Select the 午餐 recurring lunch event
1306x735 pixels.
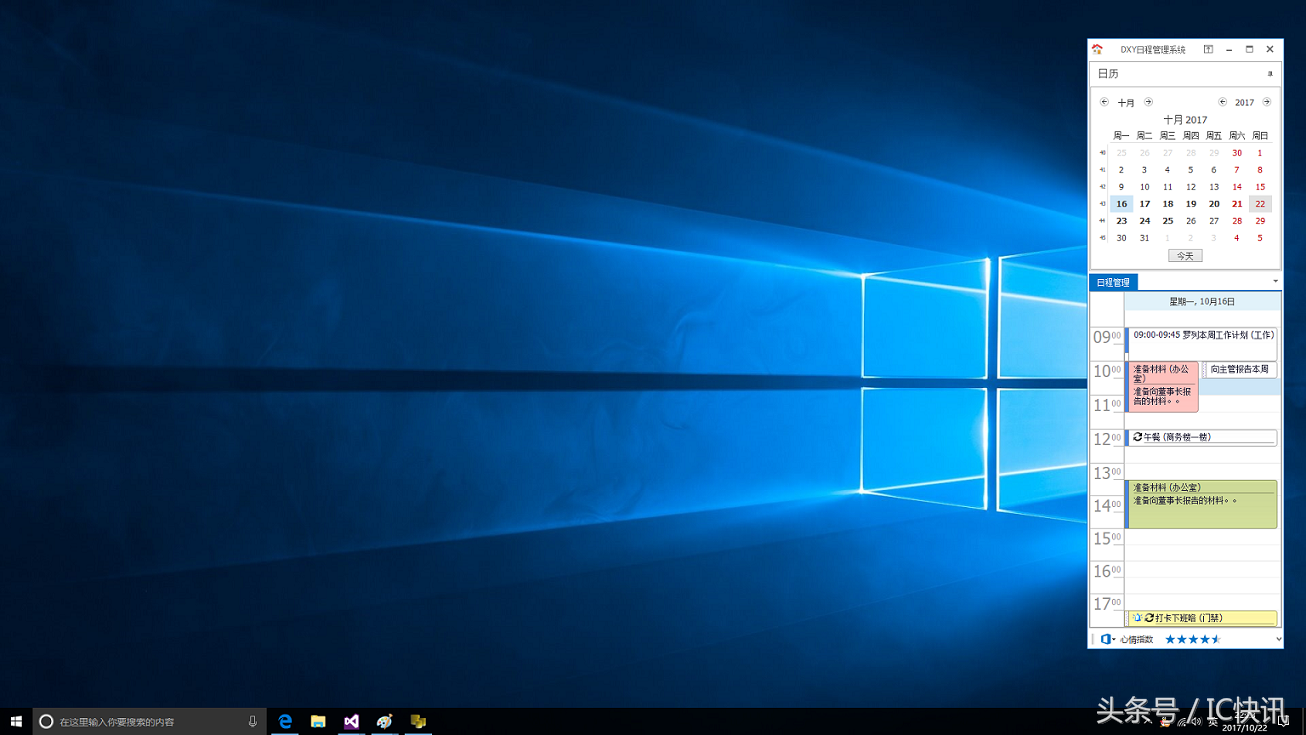[x=1203, y=437]
